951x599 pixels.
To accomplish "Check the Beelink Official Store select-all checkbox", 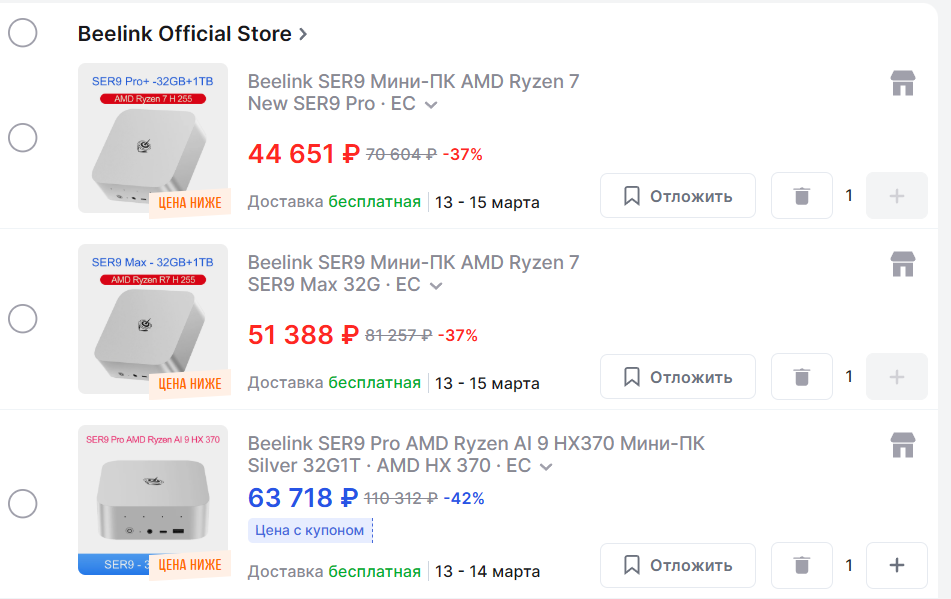I will click(x=22, y=32).
